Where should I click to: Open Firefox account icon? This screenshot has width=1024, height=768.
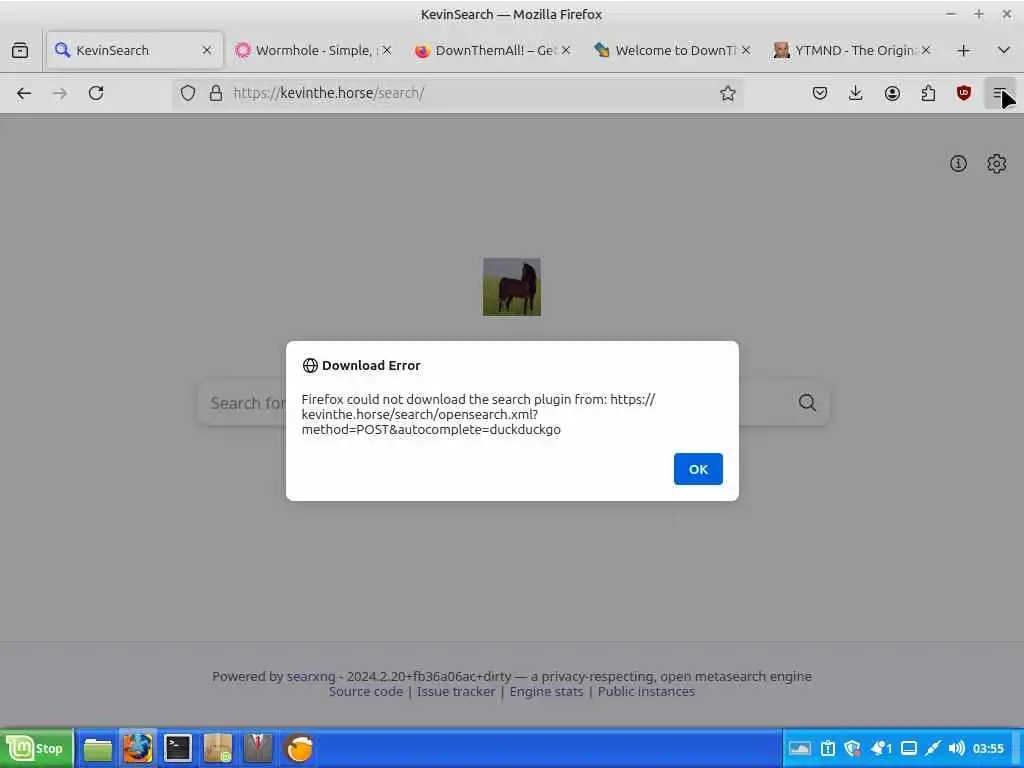tap(892, 93)
